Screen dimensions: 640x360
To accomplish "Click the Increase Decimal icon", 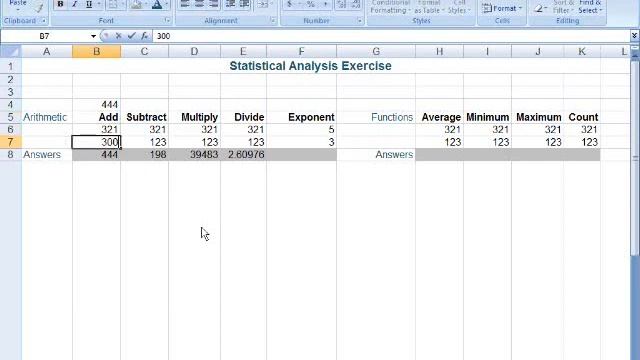I will coord(341,4).
